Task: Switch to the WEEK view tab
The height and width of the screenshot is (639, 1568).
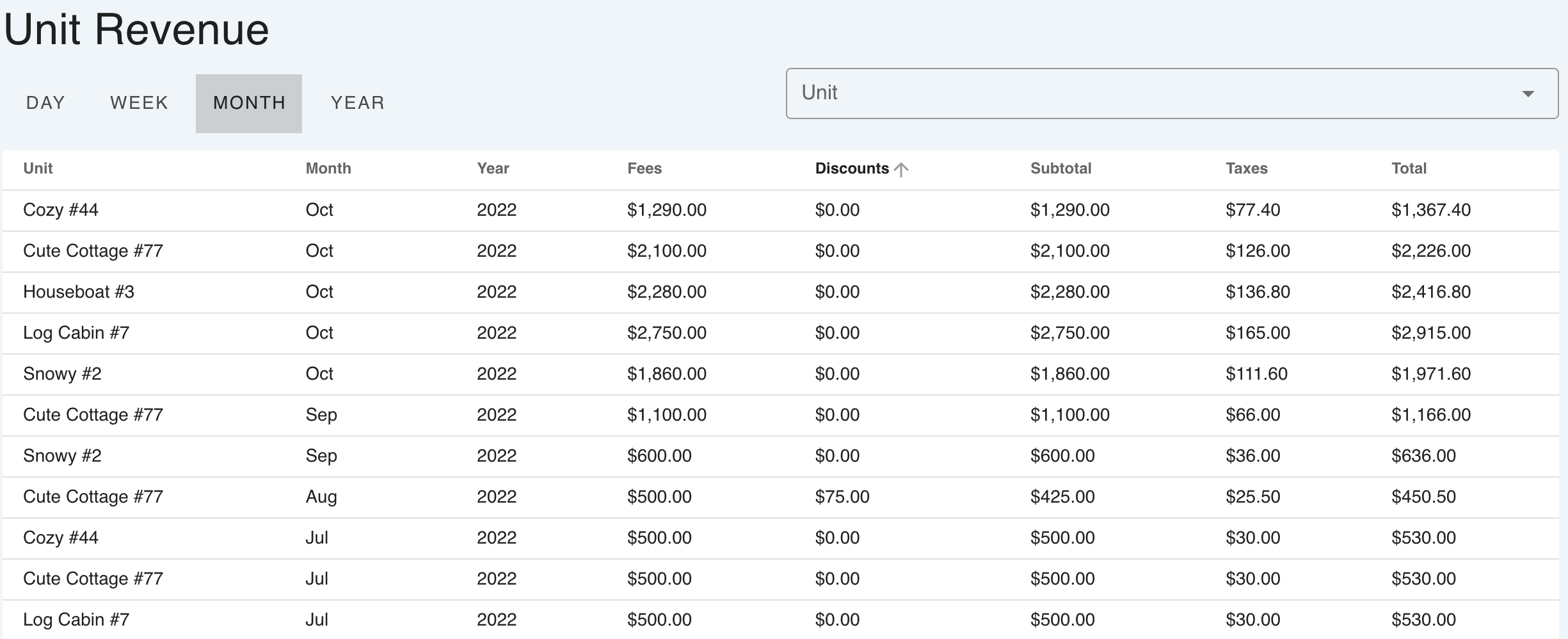Action: 139,103
